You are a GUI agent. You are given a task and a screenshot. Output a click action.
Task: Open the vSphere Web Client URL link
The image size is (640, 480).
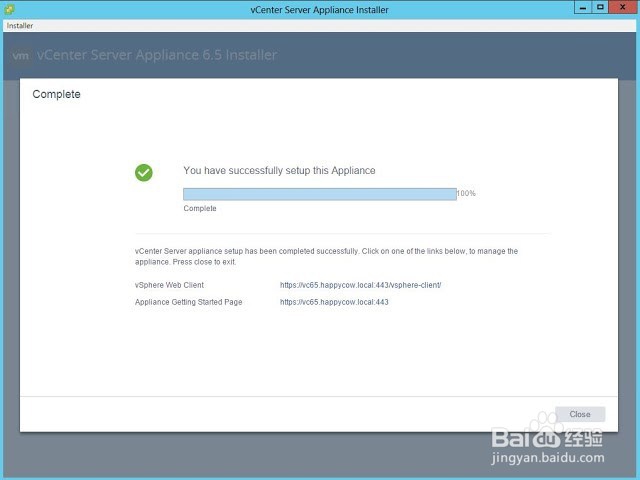click(x=360, y=285)
